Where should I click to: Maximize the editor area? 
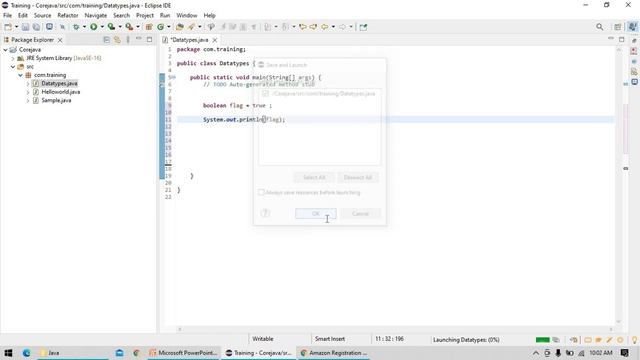[621, 40]
